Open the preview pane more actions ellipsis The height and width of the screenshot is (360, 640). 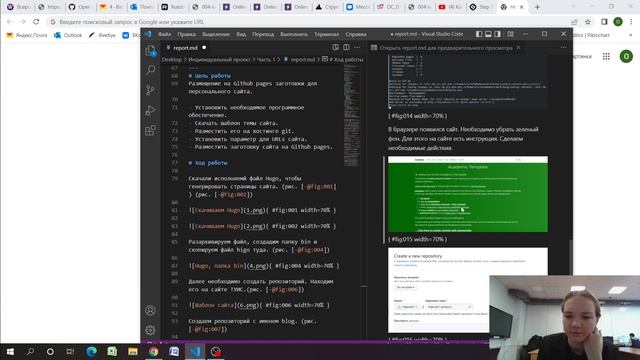coord(563,47)
